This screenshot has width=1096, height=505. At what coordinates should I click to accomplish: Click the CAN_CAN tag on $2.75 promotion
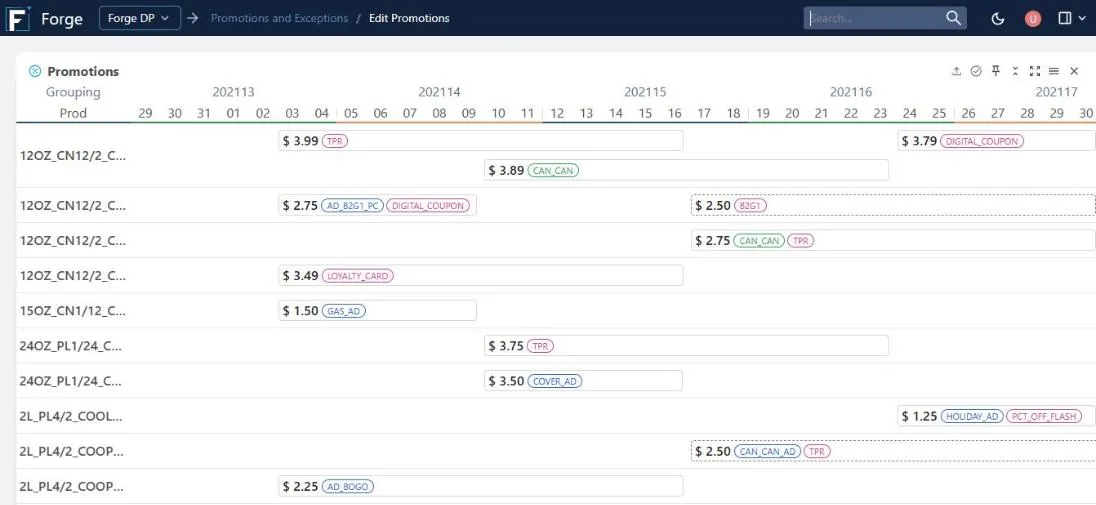pos(759,241)
